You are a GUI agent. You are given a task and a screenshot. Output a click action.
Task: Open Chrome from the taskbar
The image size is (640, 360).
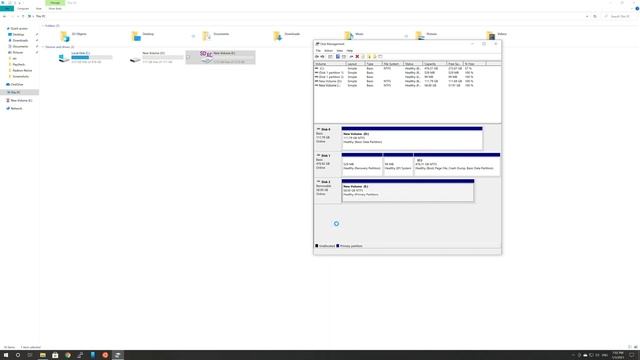tap(68, 355)
